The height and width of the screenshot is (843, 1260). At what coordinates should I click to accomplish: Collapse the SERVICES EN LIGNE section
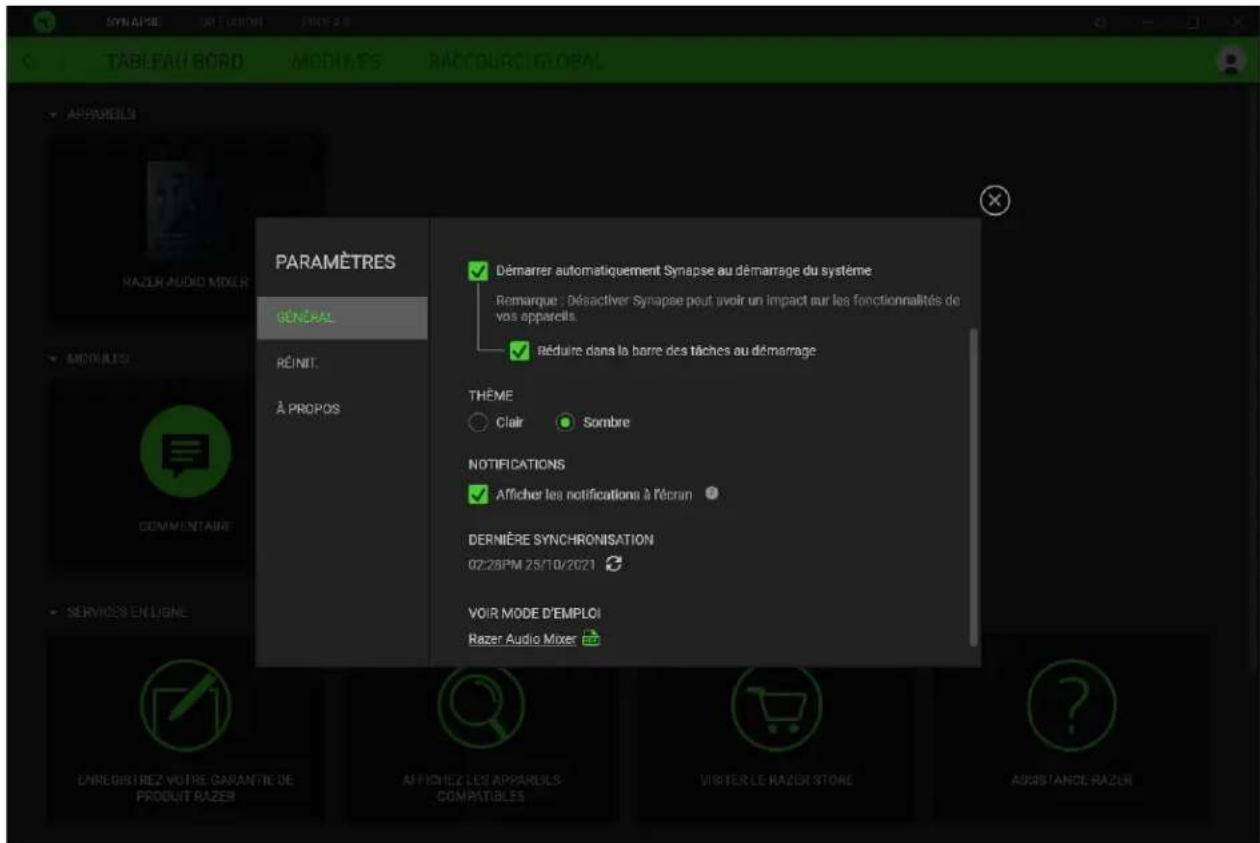pos(52,612)
